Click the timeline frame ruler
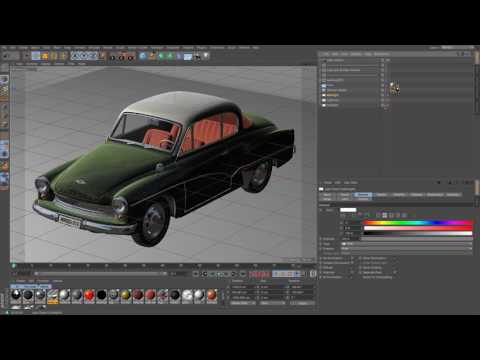Screen dimensions: 480x360 163,266
